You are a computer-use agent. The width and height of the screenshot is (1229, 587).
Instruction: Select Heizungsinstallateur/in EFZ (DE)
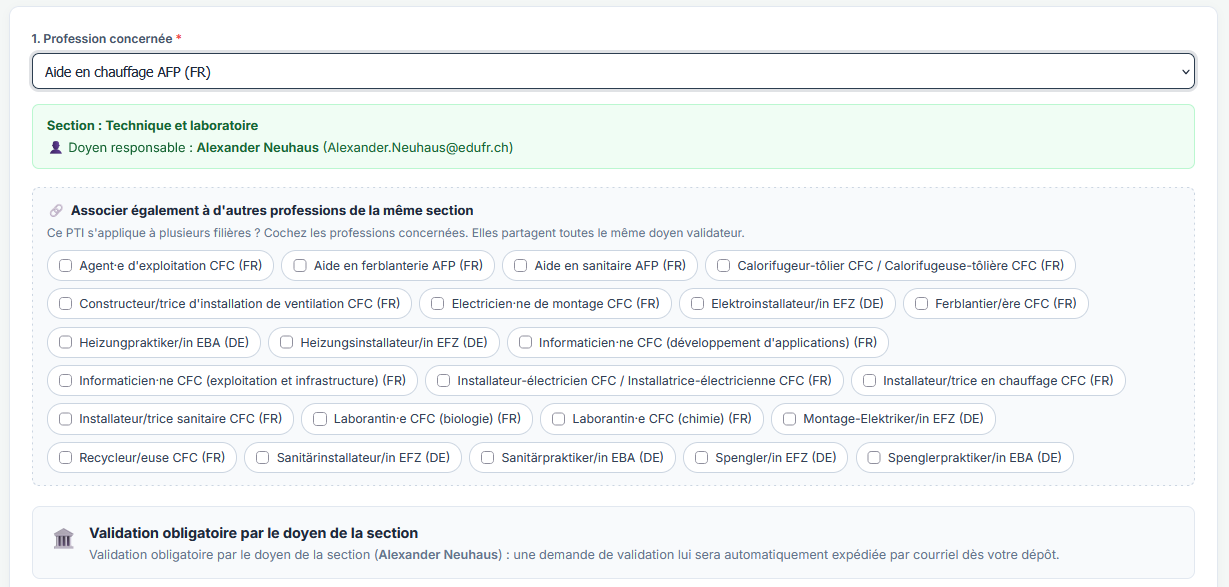pyautogui.click(x=287, y=342)
